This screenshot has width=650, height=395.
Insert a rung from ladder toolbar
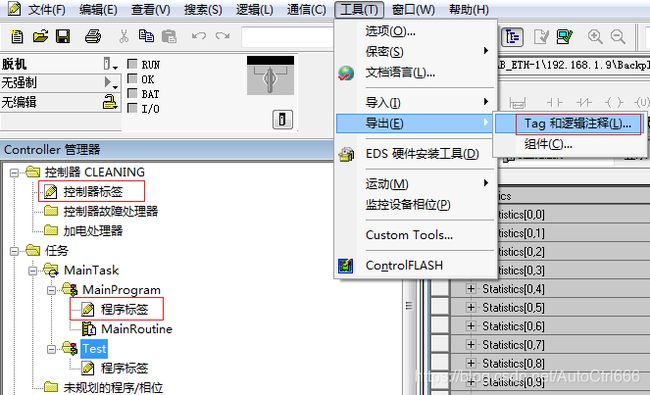[x=517, y=102]
